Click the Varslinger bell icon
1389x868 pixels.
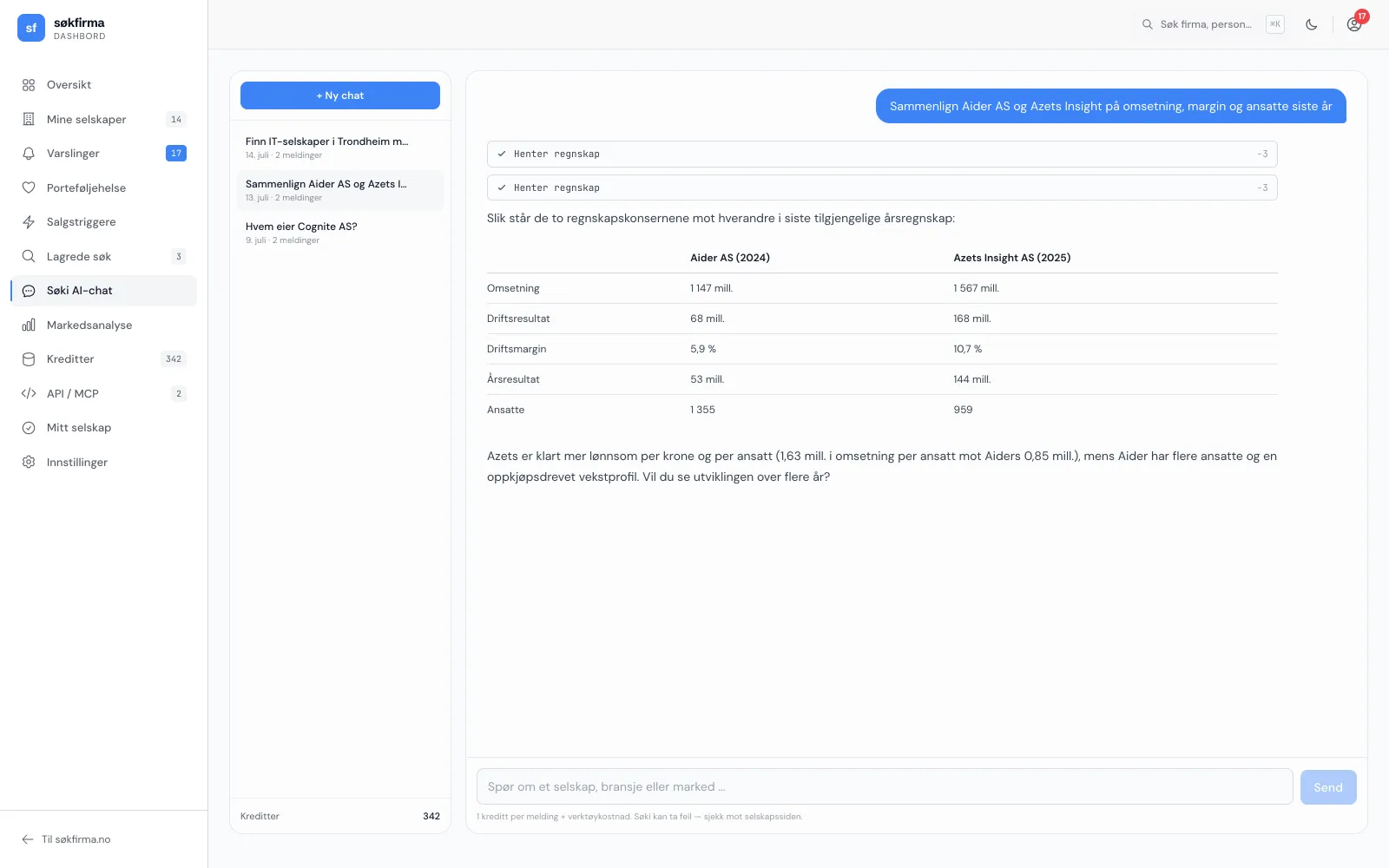[x=29, y=154]
